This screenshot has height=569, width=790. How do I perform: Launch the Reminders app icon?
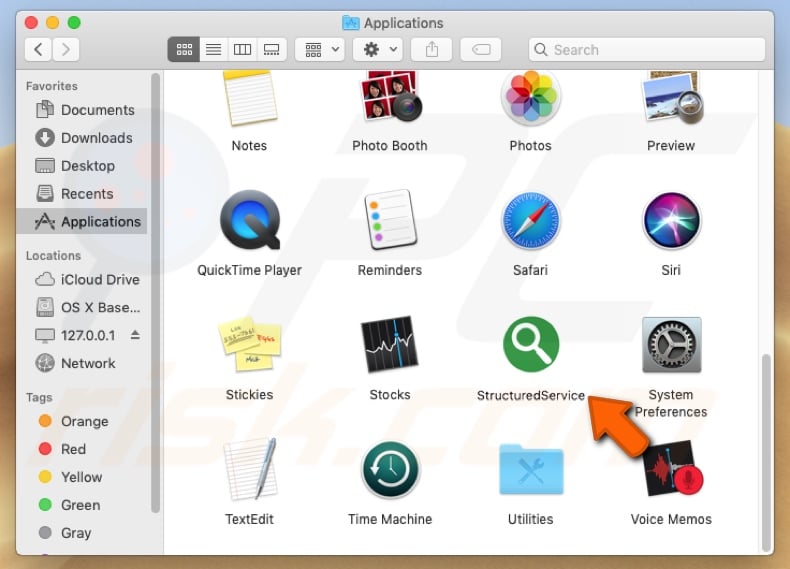(x=390, y=220)
